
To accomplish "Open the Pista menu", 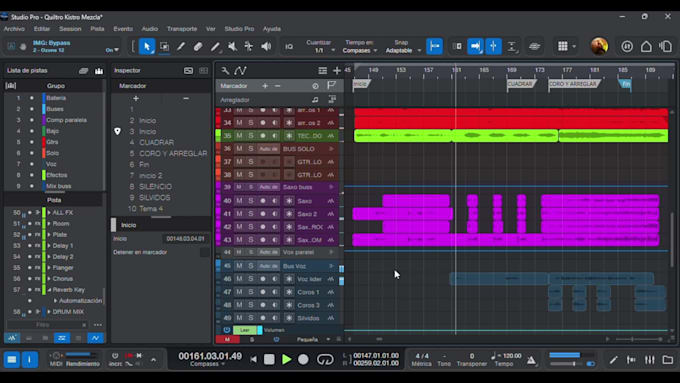I will tap(97, 29).
